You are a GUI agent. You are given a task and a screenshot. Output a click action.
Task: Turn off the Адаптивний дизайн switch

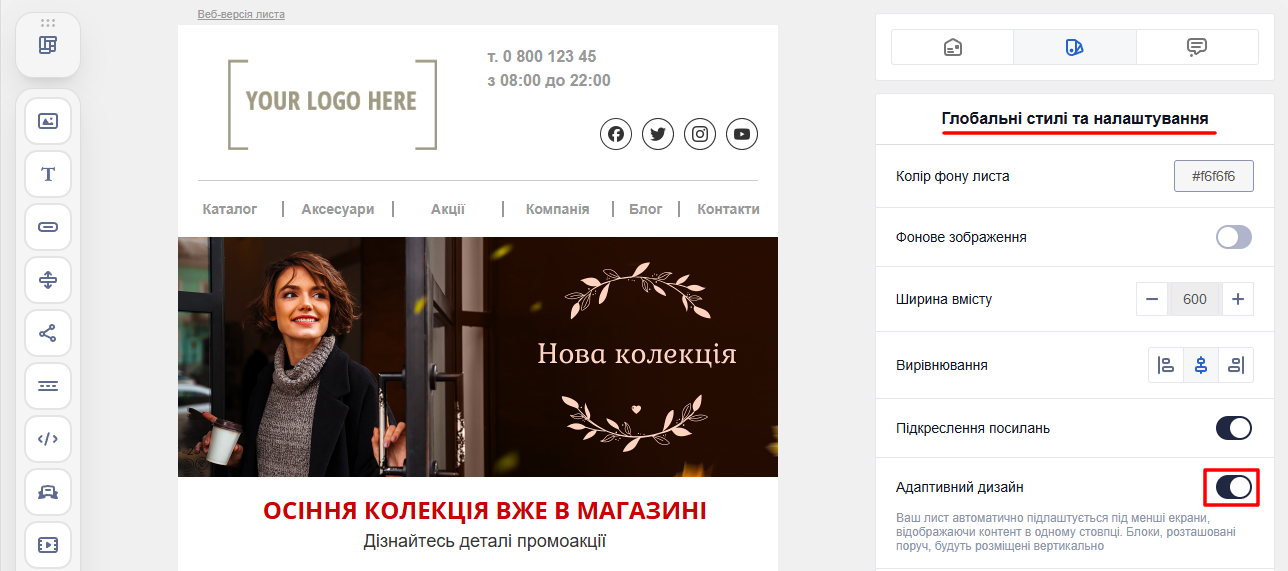tap(1234, 487)
